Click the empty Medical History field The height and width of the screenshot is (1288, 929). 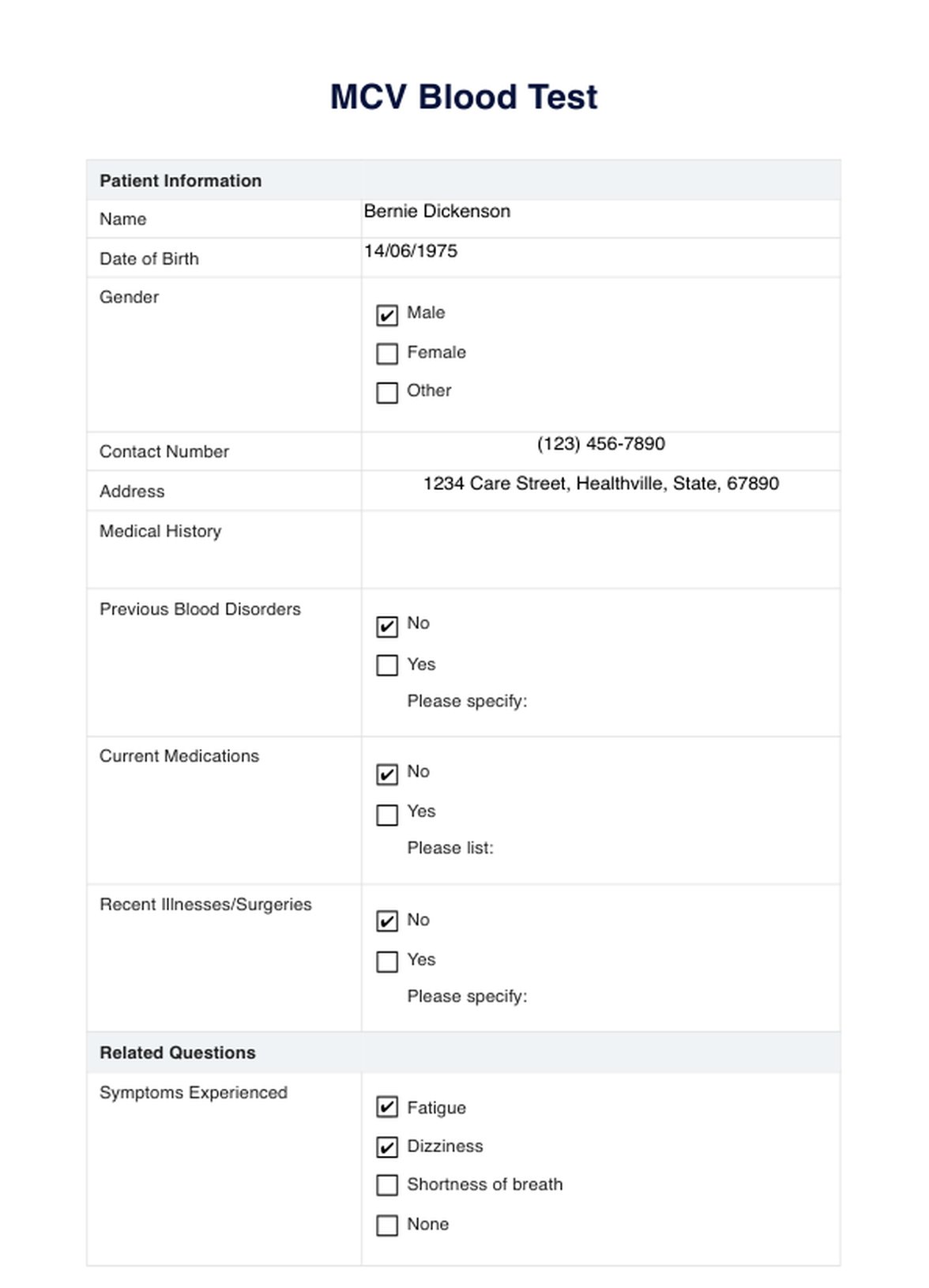pos(600,549)
